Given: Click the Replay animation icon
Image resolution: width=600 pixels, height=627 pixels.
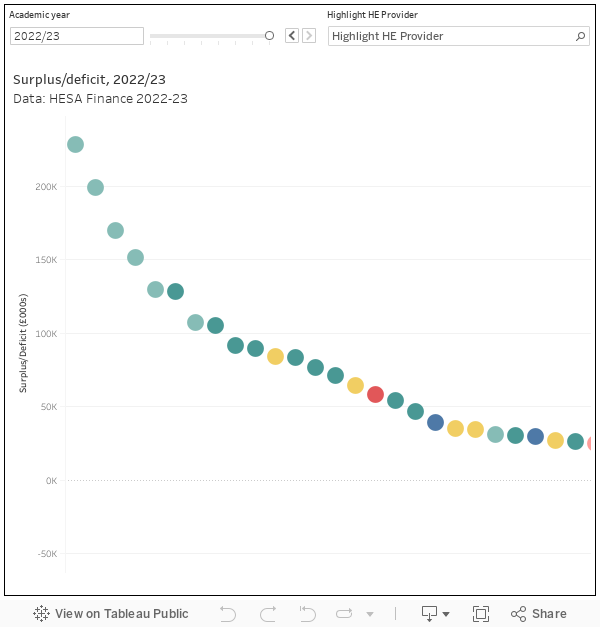Looking at the screenshot, I should (345, 613).
